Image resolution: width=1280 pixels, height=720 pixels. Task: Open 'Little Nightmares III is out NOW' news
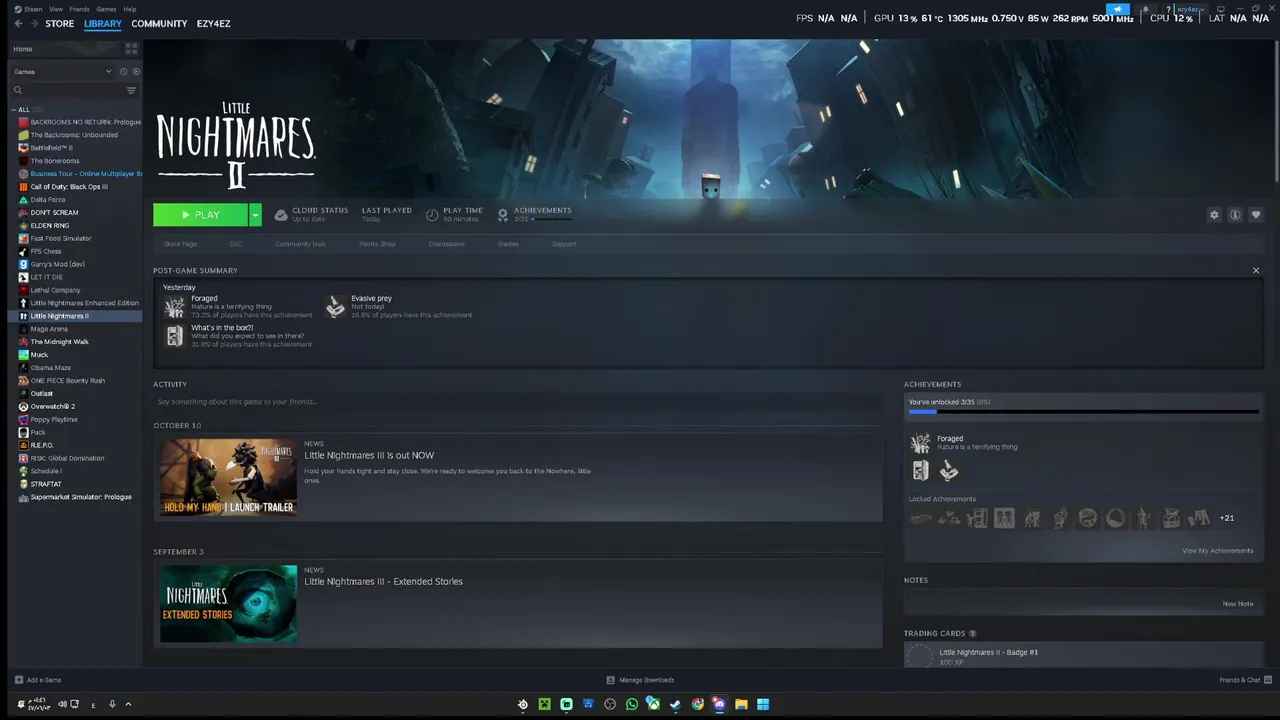[x=369, y=455]
